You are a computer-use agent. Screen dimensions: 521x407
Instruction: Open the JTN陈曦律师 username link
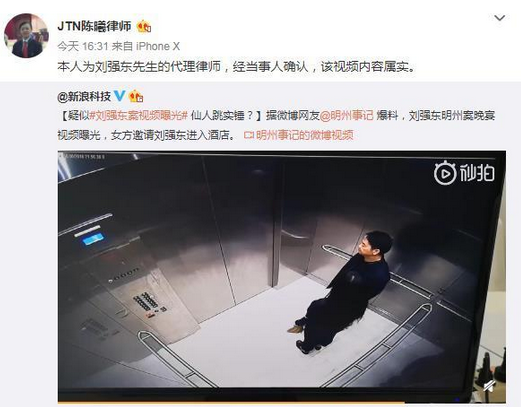(x=95, y=26)
